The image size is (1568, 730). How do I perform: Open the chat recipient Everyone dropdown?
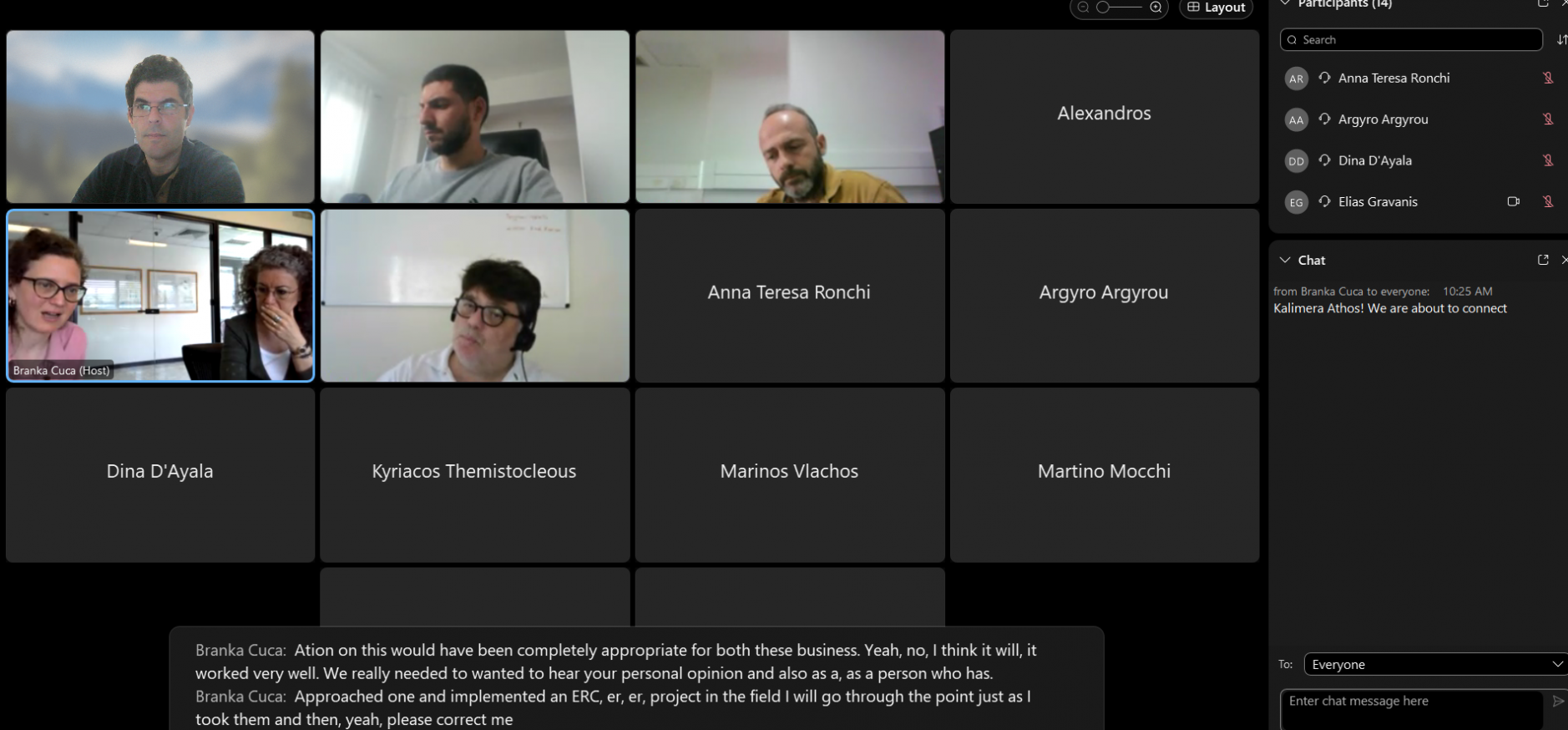(1435, 664)
